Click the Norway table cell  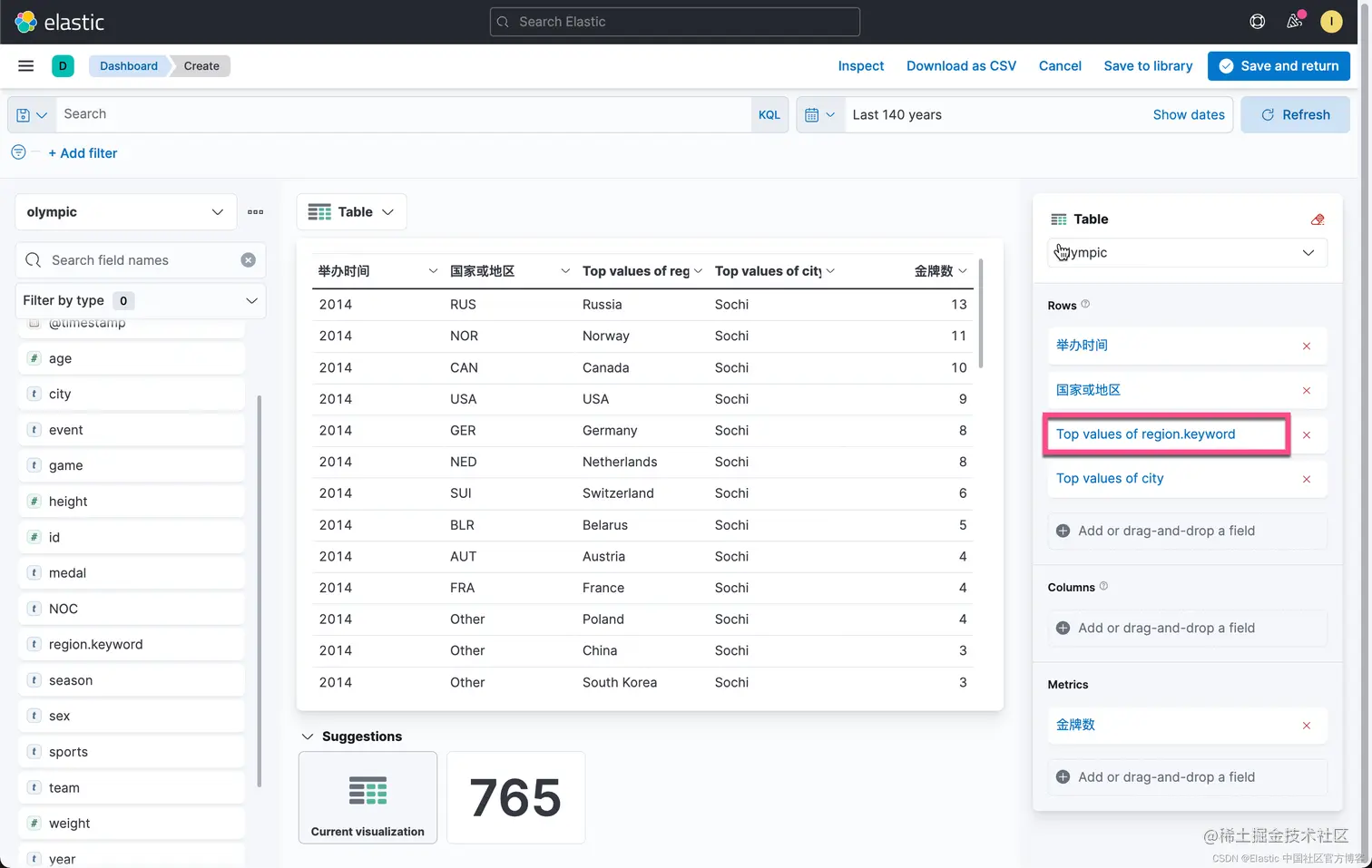pyautogui.click(x=606, y=336)
